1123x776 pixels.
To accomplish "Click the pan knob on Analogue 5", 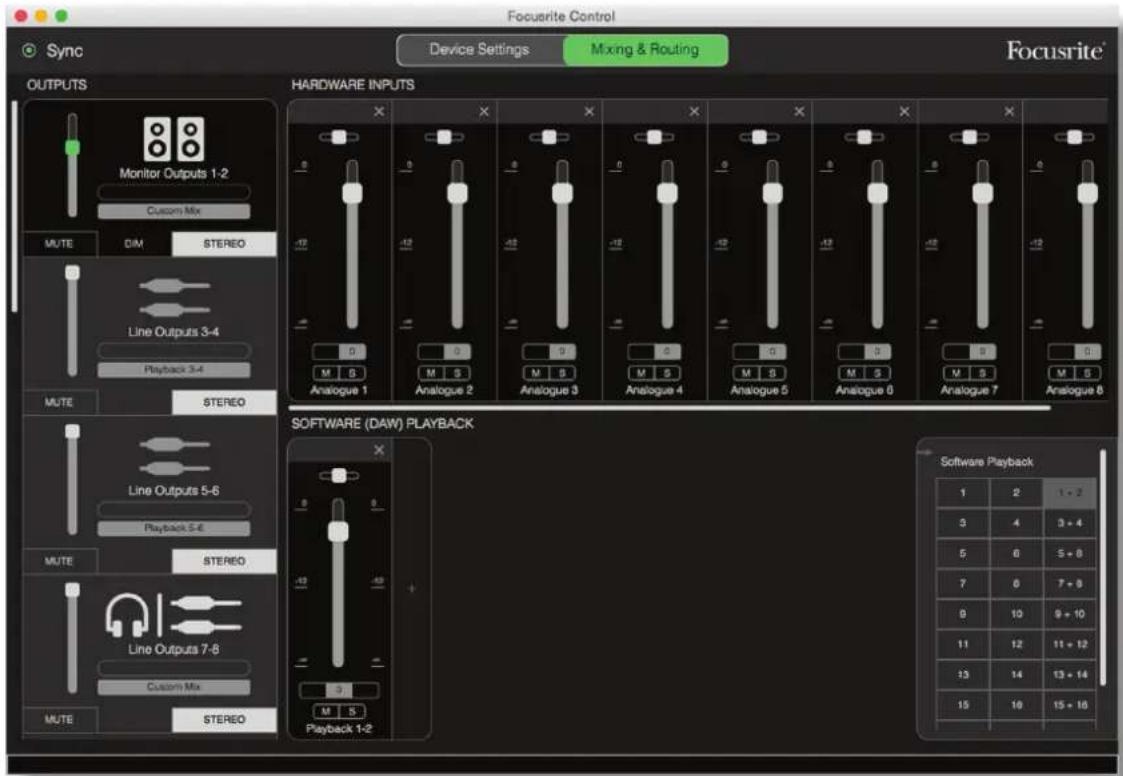I will [x=759, y=137].
